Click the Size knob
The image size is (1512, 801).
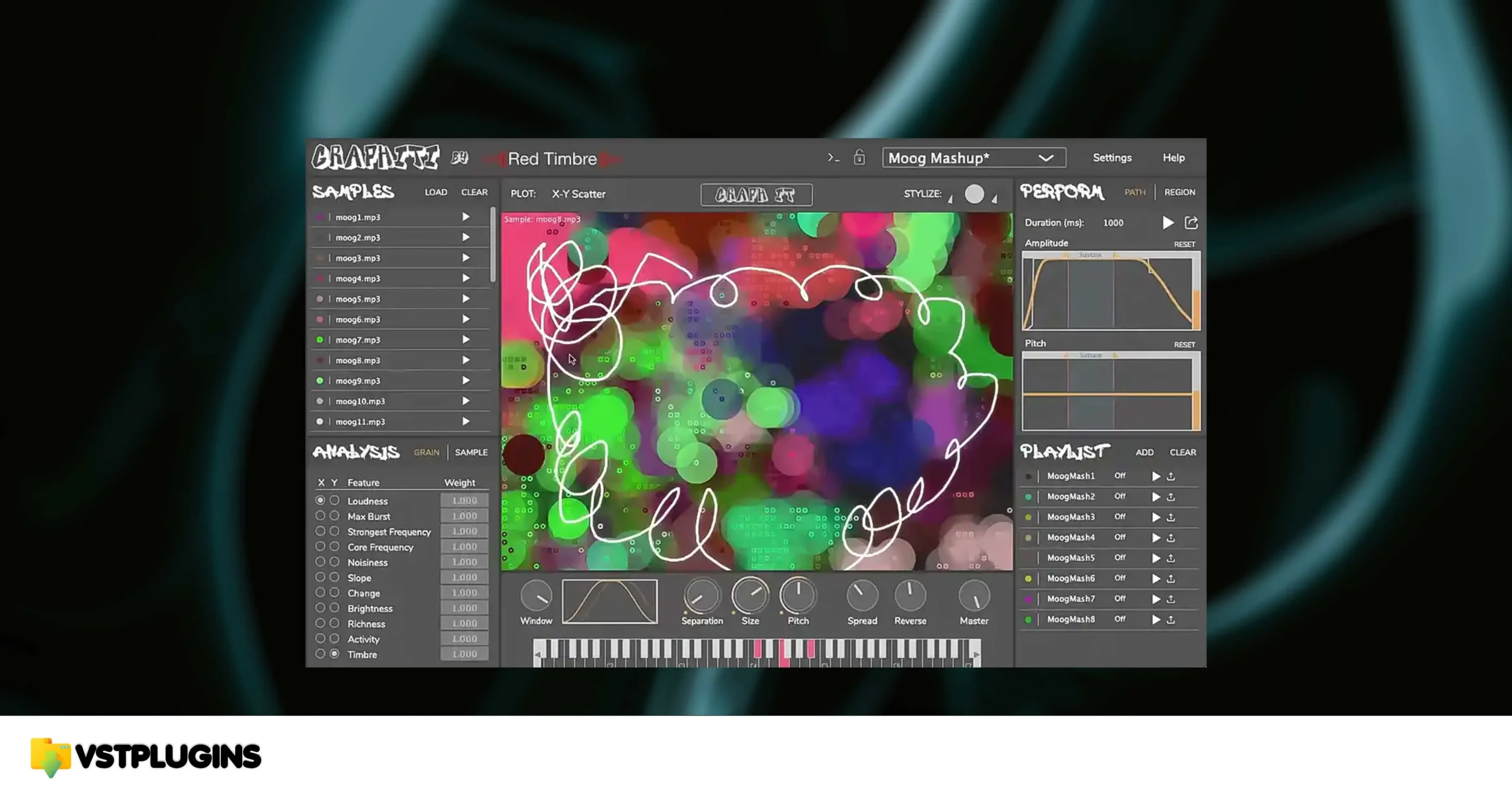(x=750, y=596)
